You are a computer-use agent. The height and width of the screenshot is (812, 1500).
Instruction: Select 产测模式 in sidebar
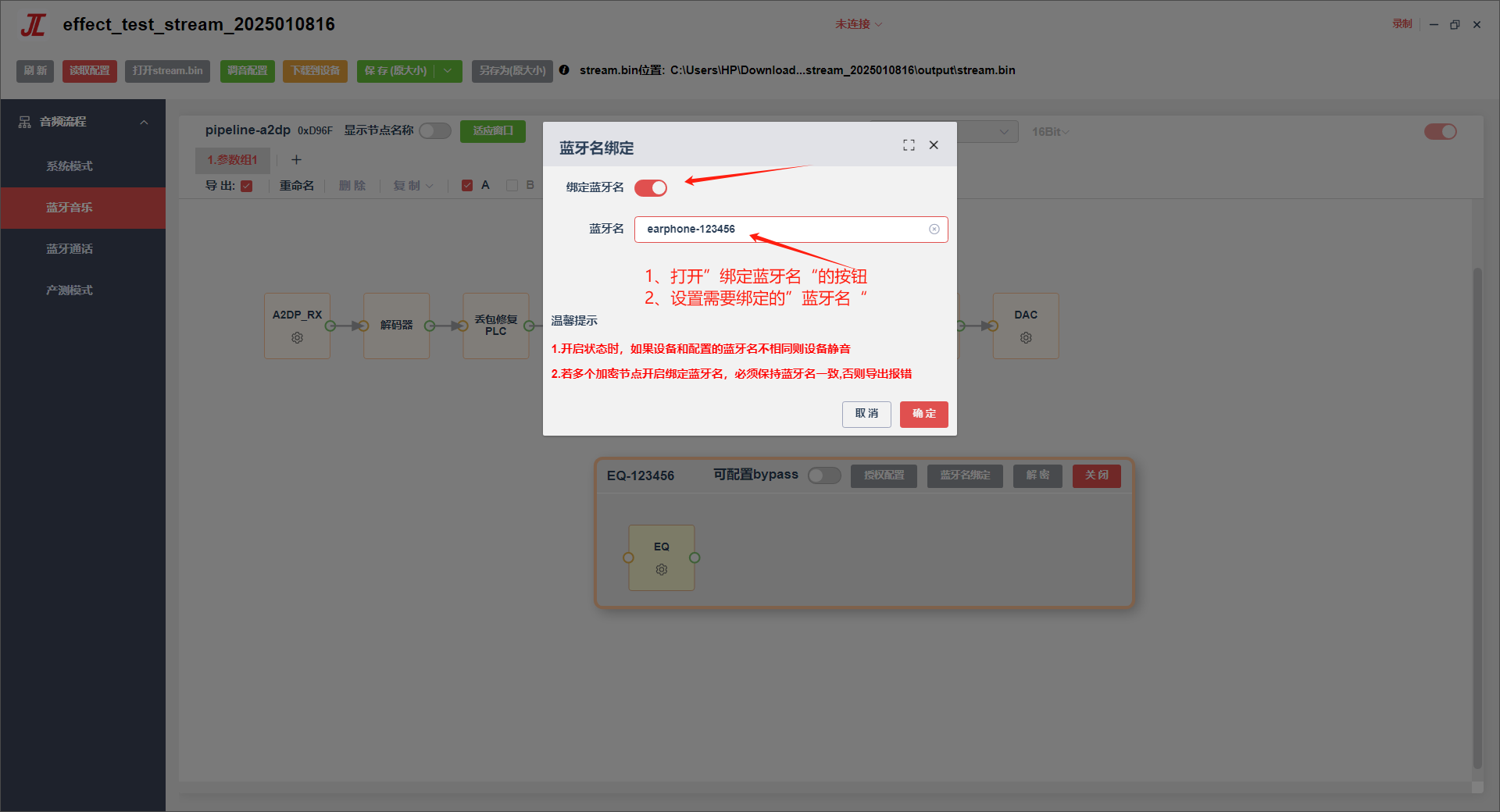pyautogui.click(x=83, y=290)
